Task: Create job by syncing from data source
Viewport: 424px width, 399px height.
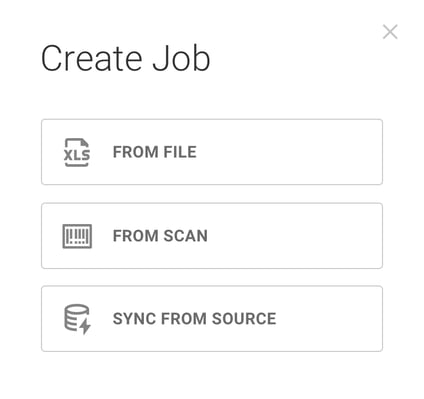Action: [x=212, y=319]
